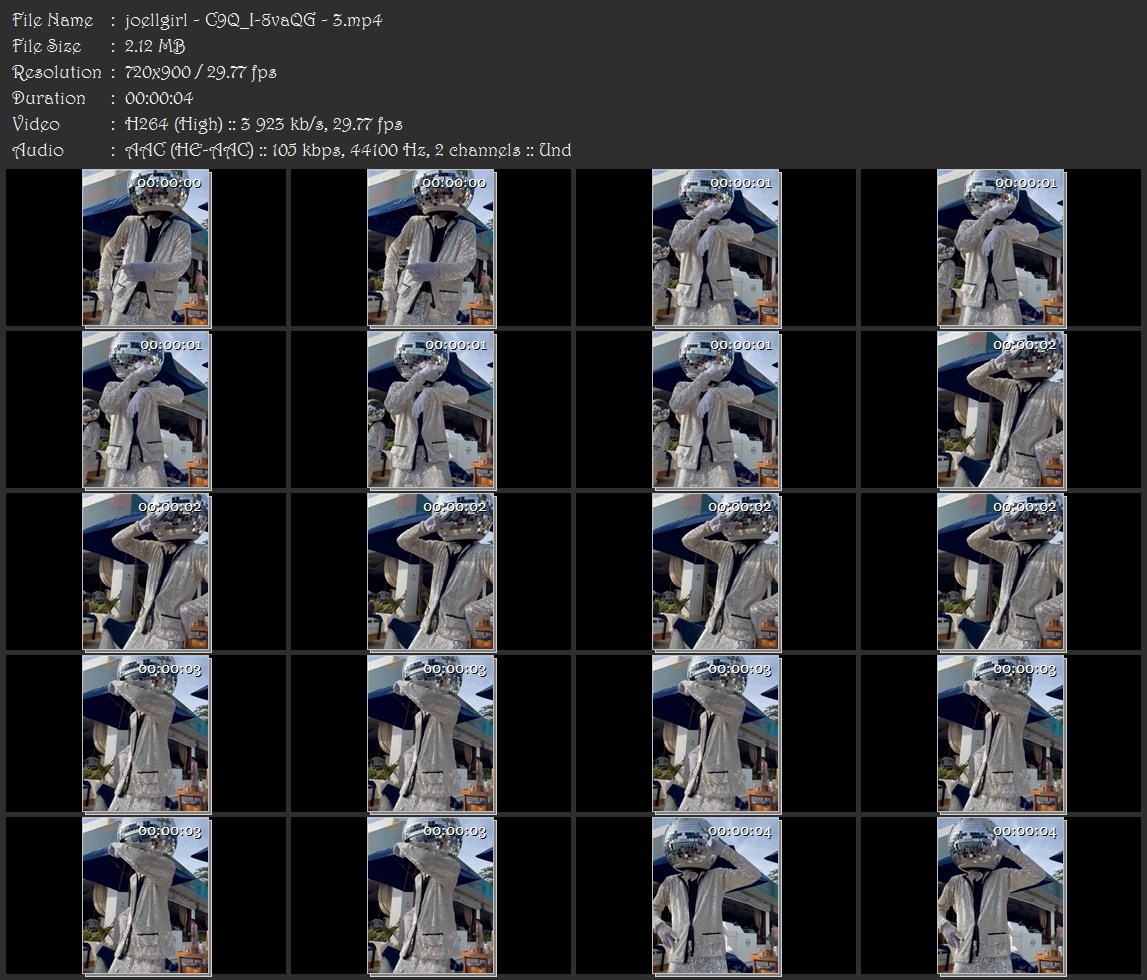
Task: Open the second thumbnail stamped 00:00:01
Action: [1001, 248]
